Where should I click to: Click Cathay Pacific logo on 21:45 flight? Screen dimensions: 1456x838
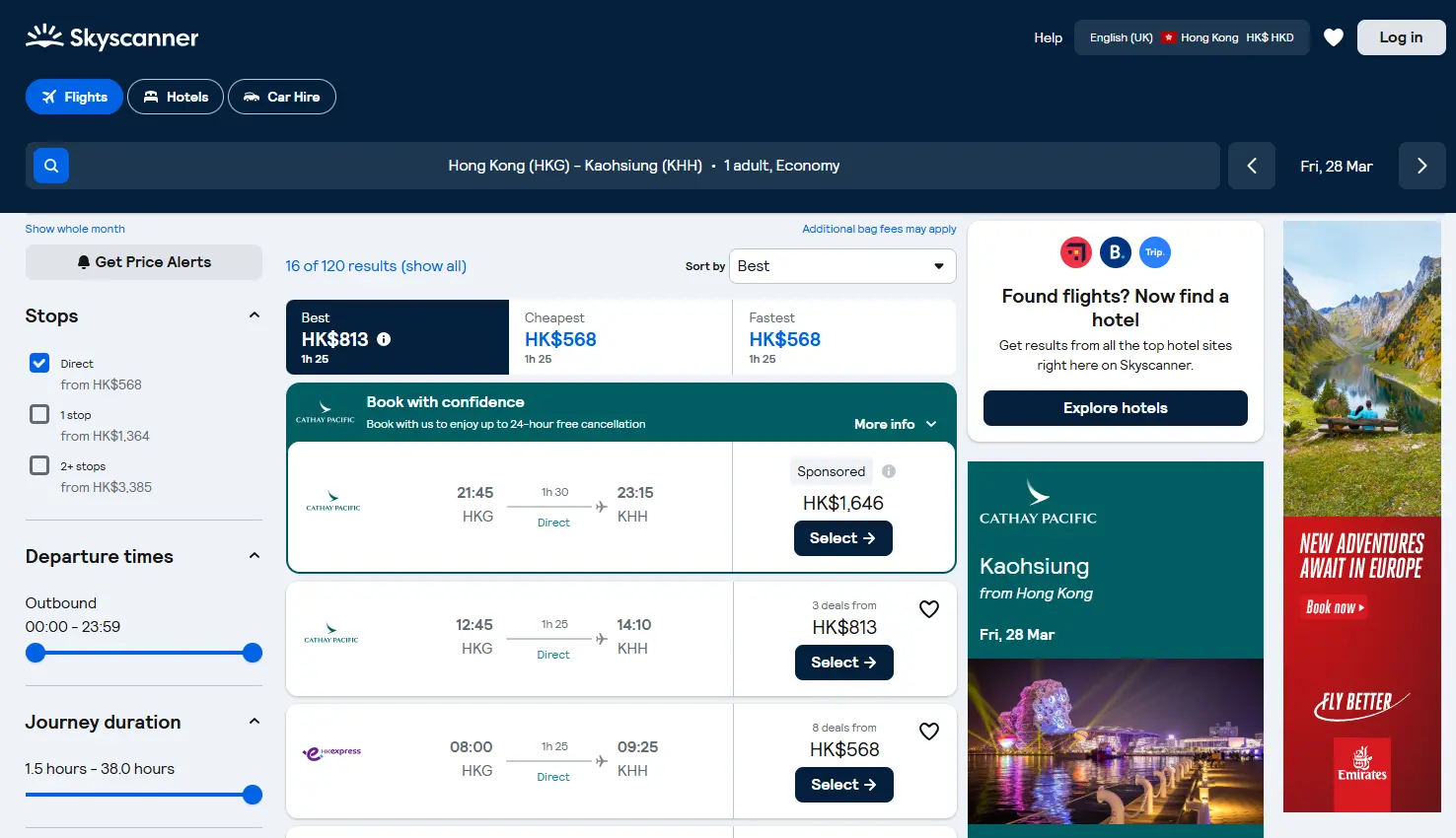click(333, 502)
